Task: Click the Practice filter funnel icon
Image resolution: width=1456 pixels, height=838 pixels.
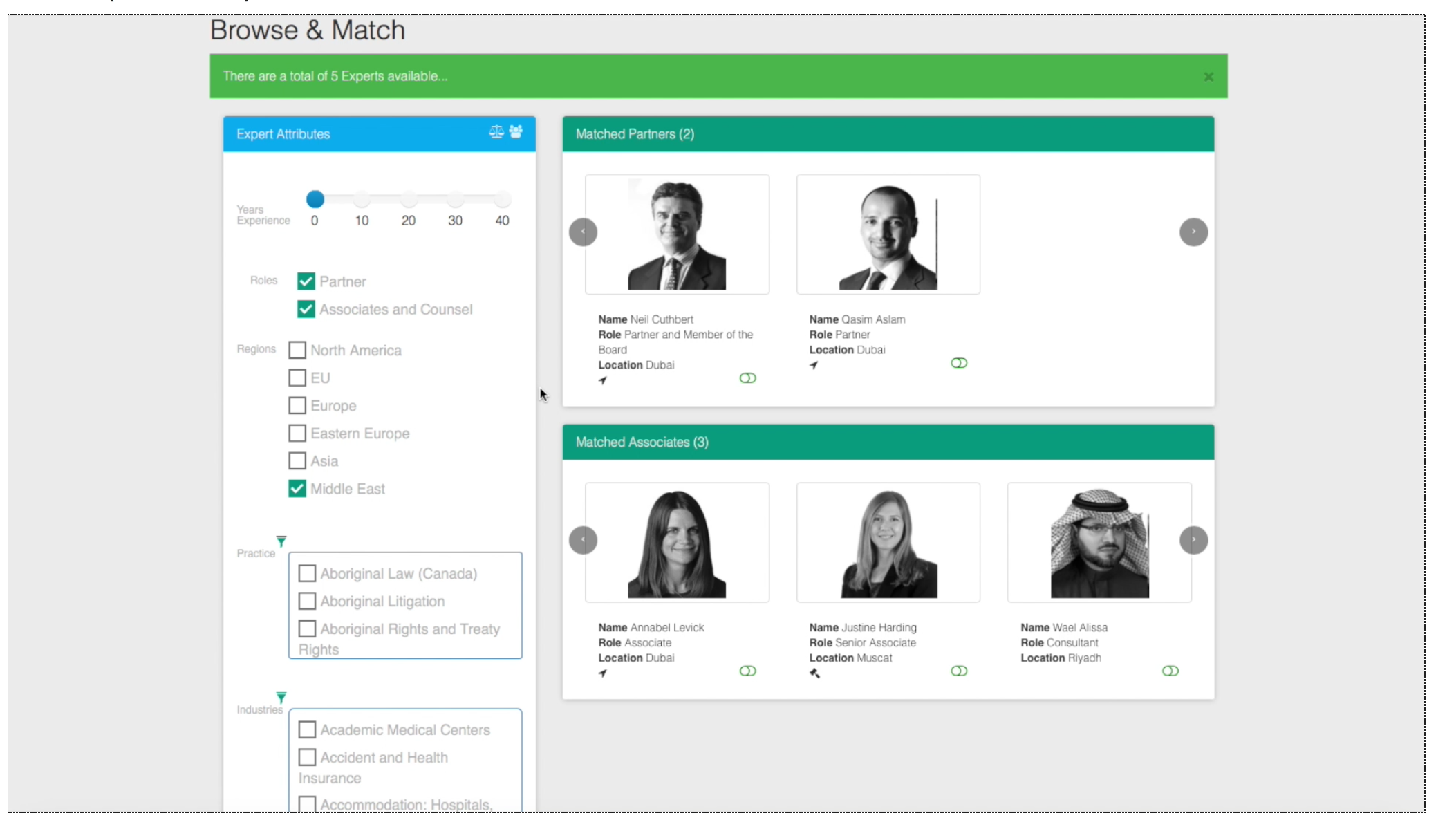Action: point(281,541)
